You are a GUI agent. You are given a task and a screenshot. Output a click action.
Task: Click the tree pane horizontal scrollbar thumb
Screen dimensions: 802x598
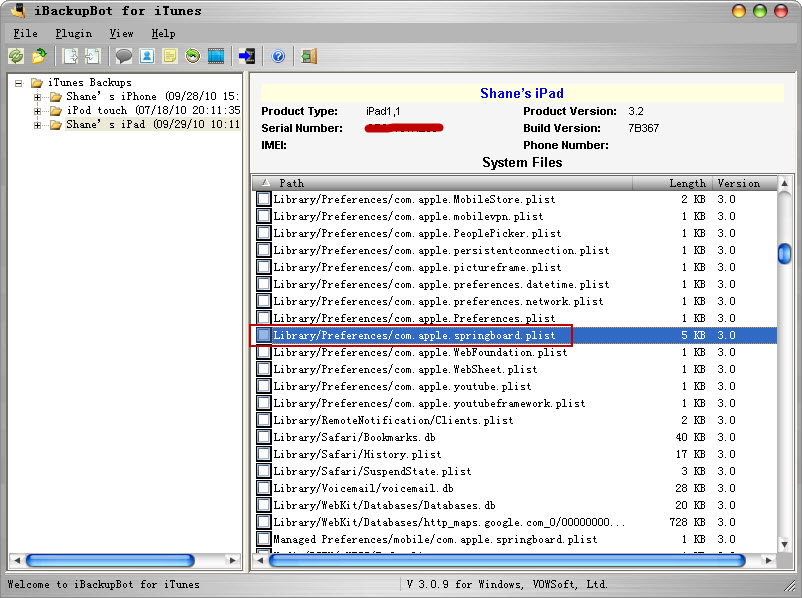coord(110,560)
